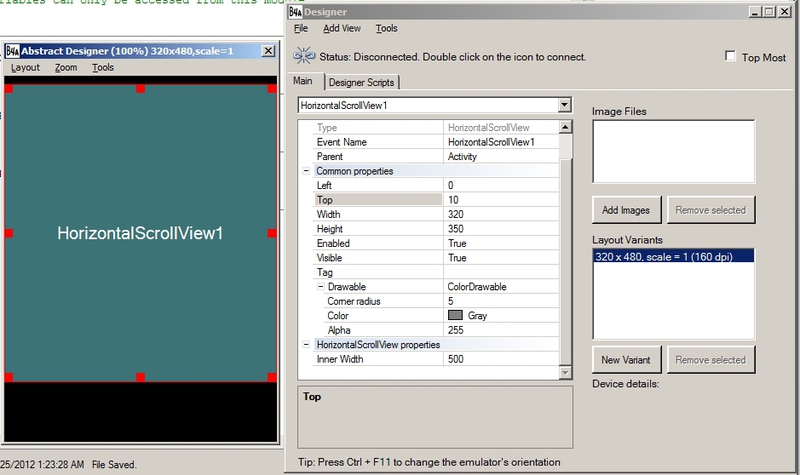Enable the Top Most checkbox

pos(730,57)
